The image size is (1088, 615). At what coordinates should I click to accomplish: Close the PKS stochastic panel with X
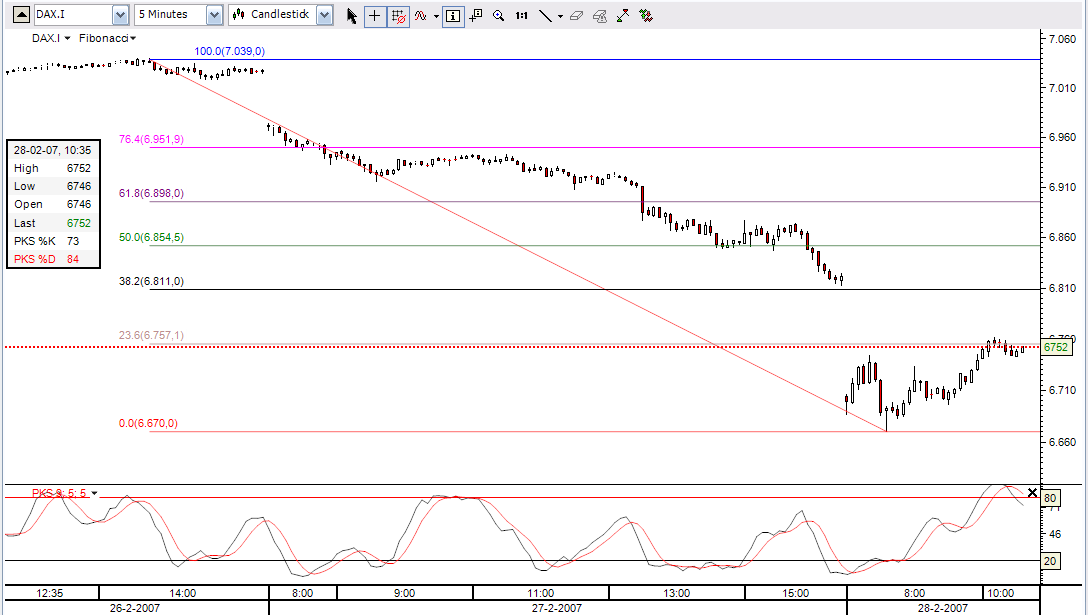coord(1032,493)
